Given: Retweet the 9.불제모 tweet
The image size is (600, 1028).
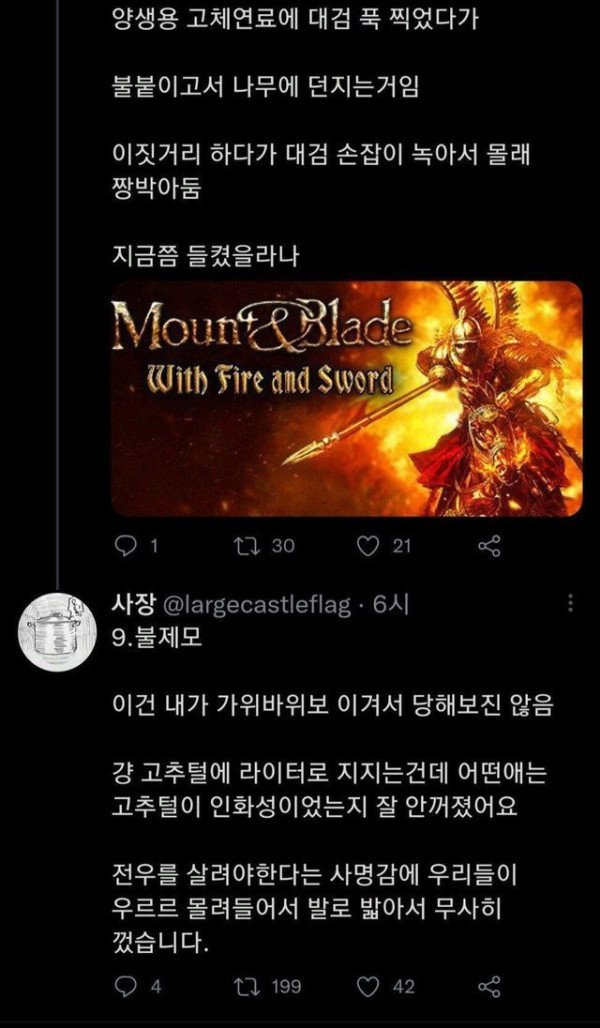Looking at the screenshot, I should [x=245, y=985].
